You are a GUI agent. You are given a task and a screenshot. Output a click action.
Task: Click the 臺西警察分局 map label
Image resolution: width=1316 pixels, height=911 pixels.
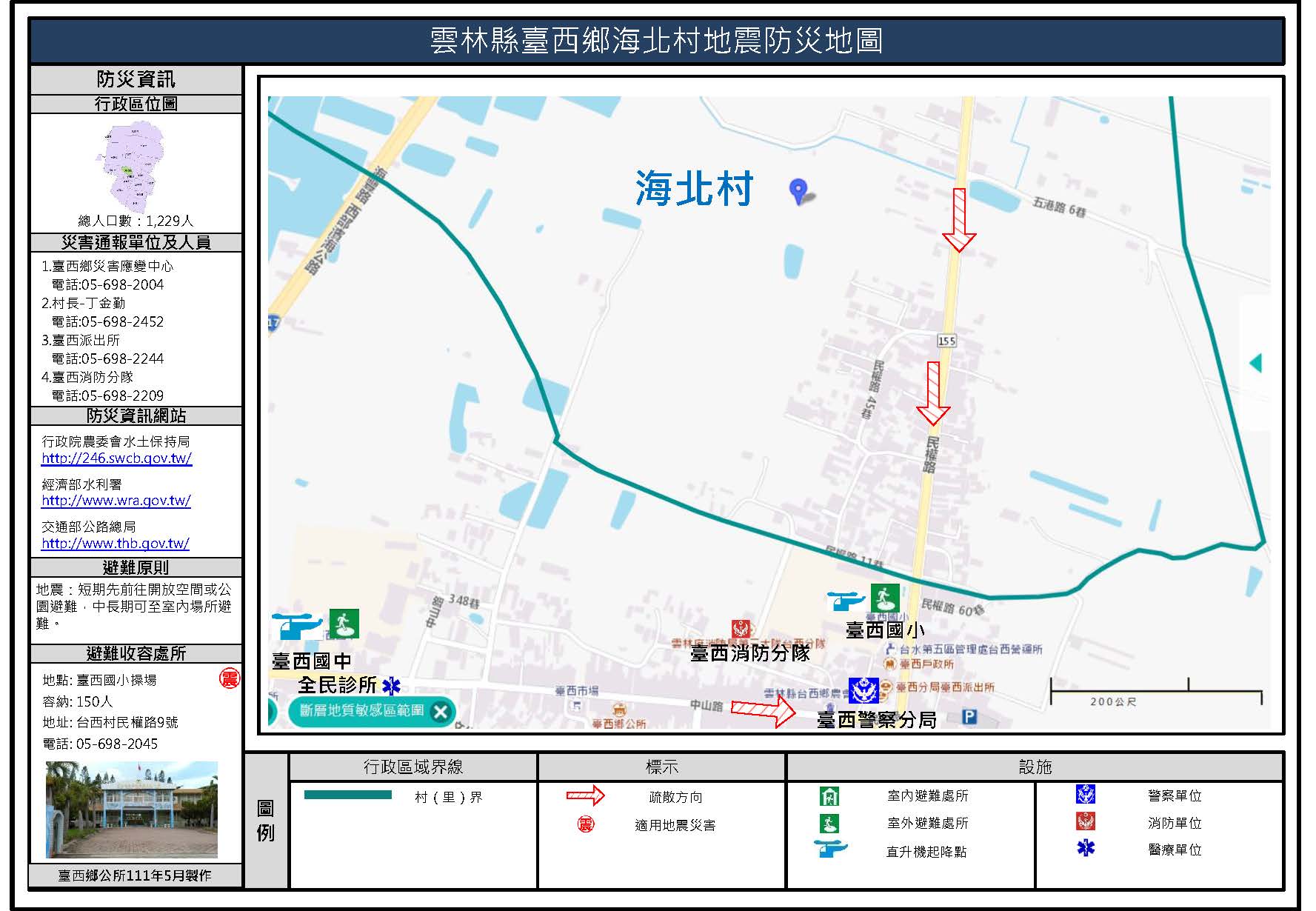tap(876, 719)
